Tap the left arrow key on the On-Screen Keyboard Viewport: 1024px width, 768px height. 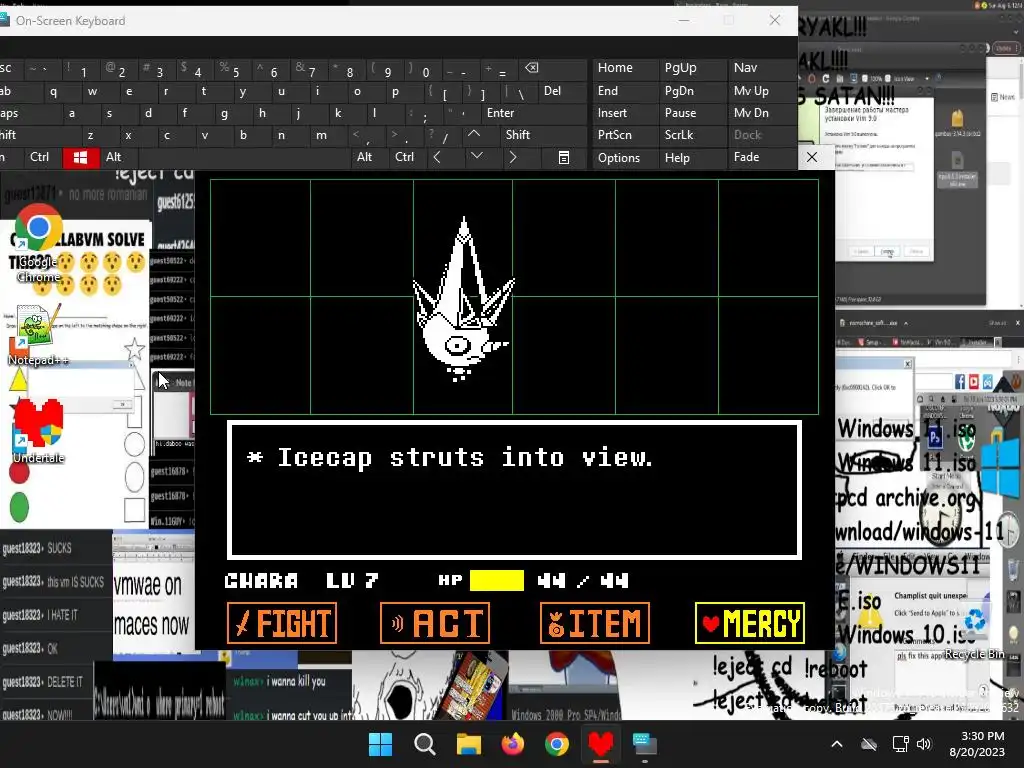point(437,157)
